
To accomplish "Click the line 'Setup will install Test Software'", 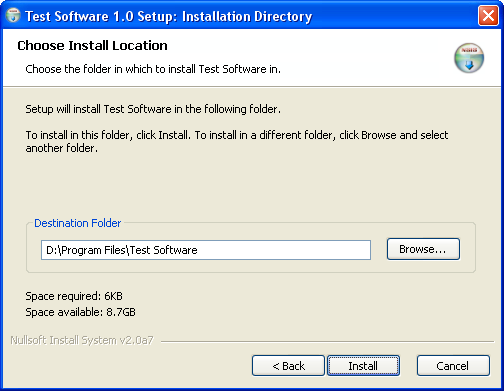I will tap(98, 109).
